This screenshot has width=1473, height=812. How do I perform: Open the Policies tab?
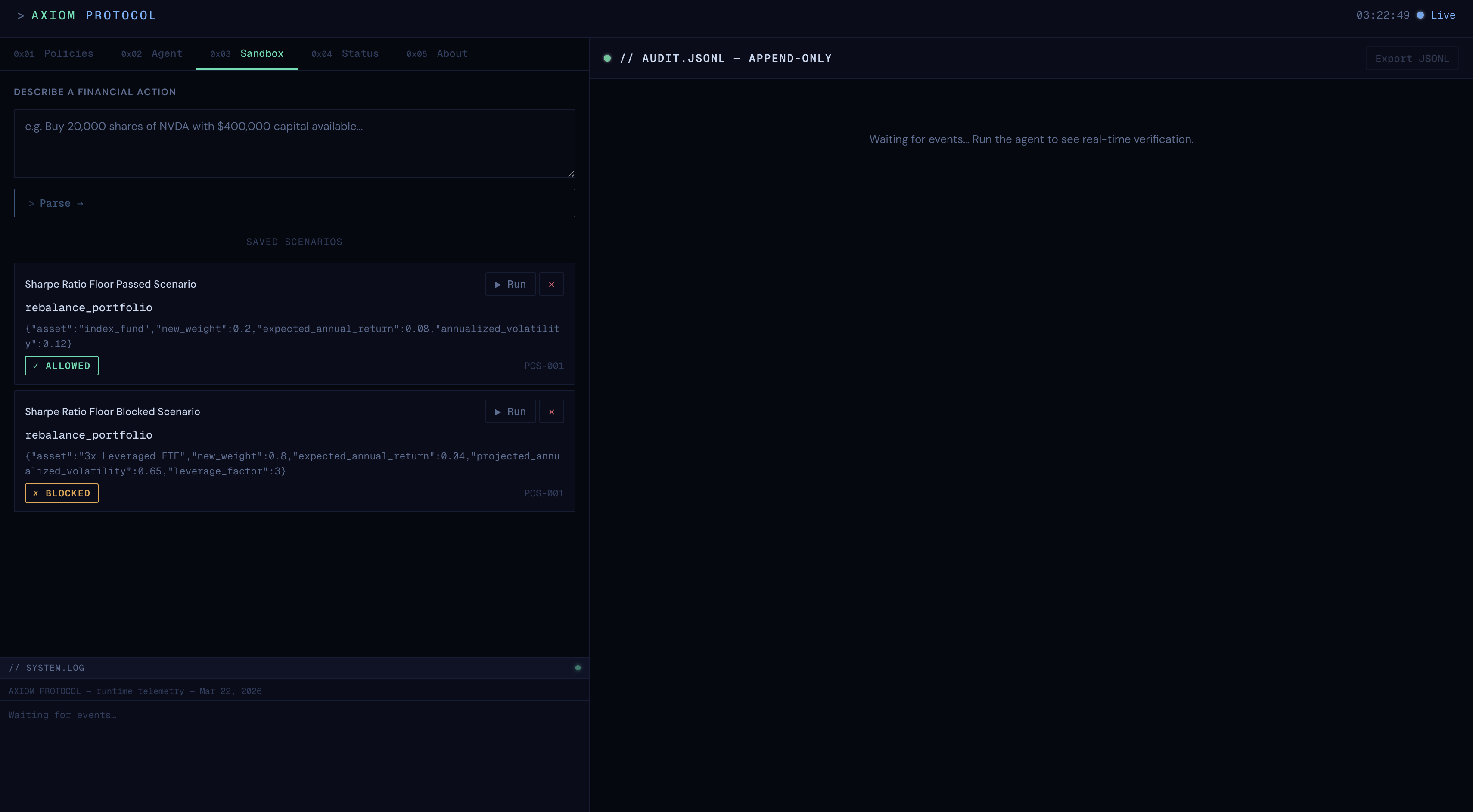[53, 54]
